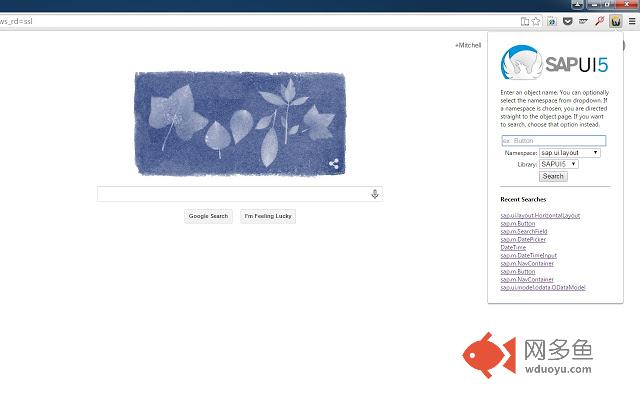The height and width of the screenshot is (400, 640).
Task: Click the Namespace: label text
Action: [x=521, y=153]
